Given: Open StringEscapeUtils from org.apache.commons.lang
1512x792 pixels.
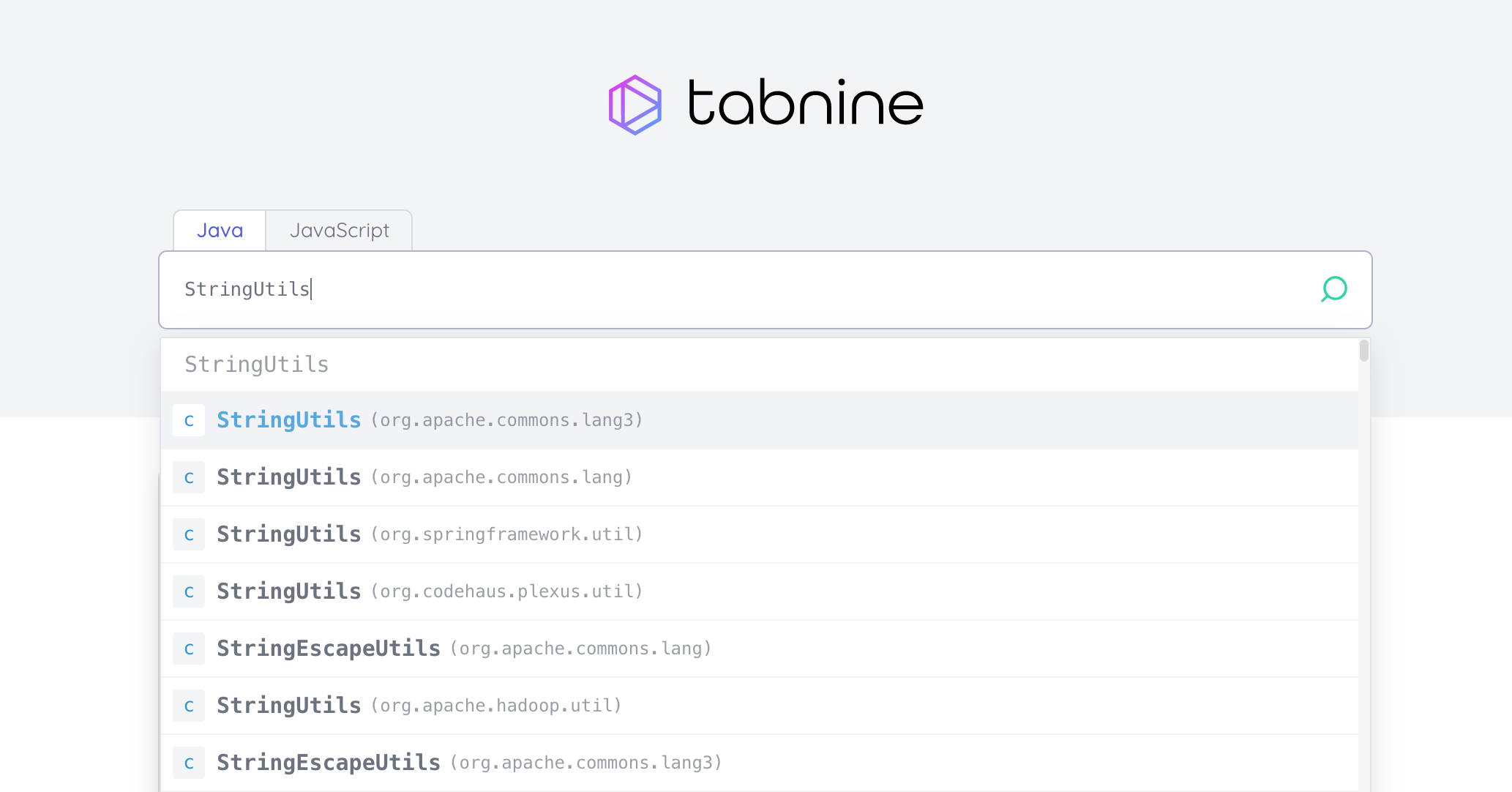Looking at the screenshot, I should pos(463,649).
